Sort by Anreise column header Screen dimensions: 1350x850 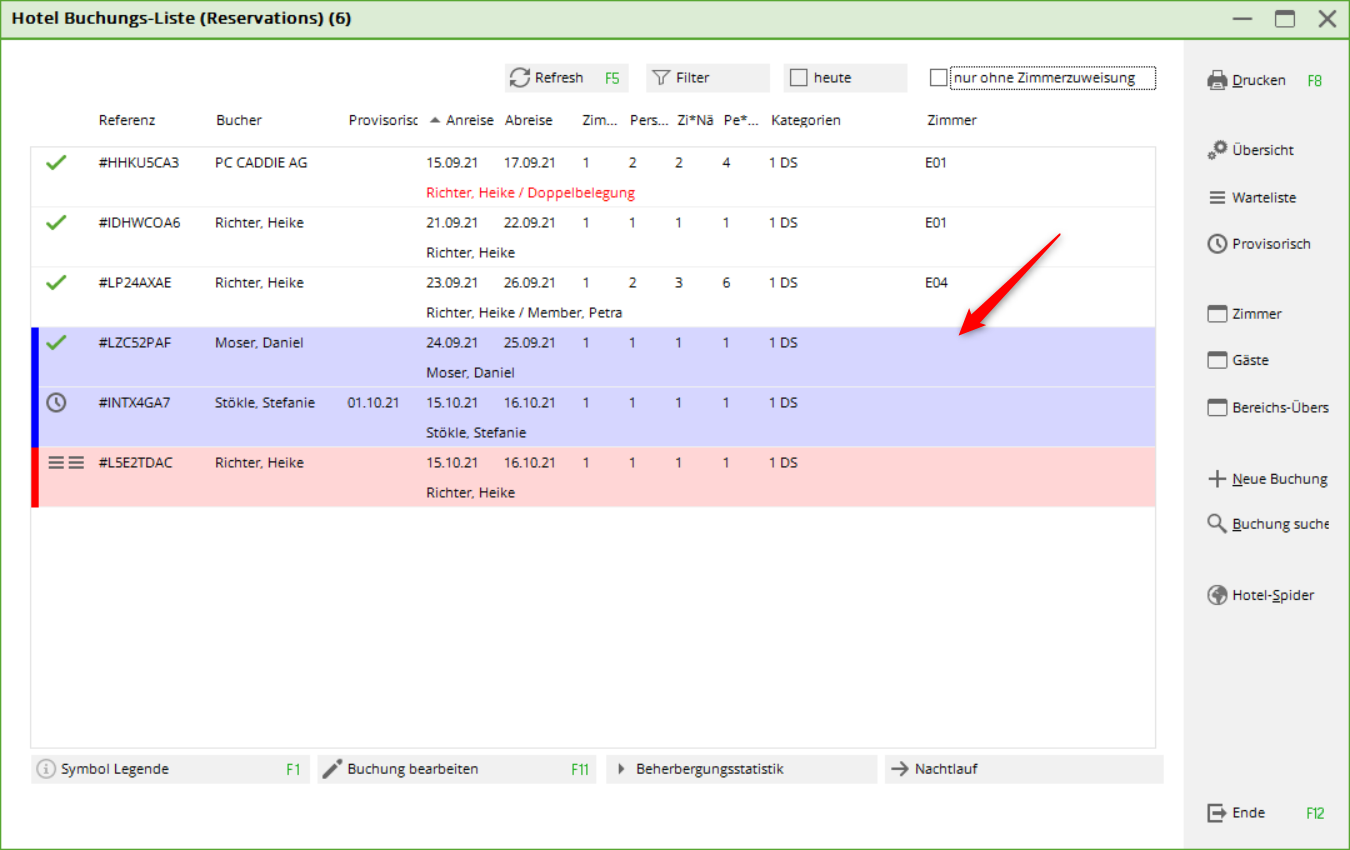[469, 120]
